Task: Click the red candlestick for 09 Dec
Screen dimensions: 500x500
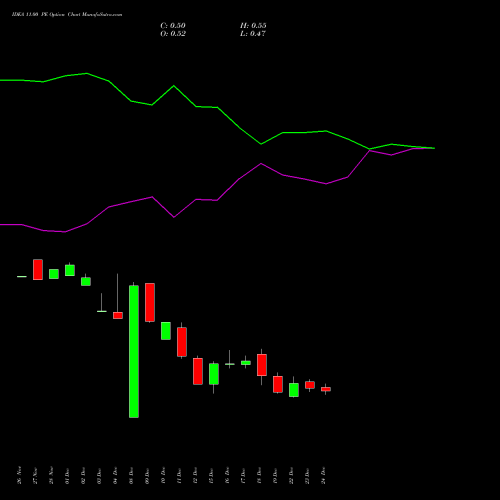Action: click(150, 302)
